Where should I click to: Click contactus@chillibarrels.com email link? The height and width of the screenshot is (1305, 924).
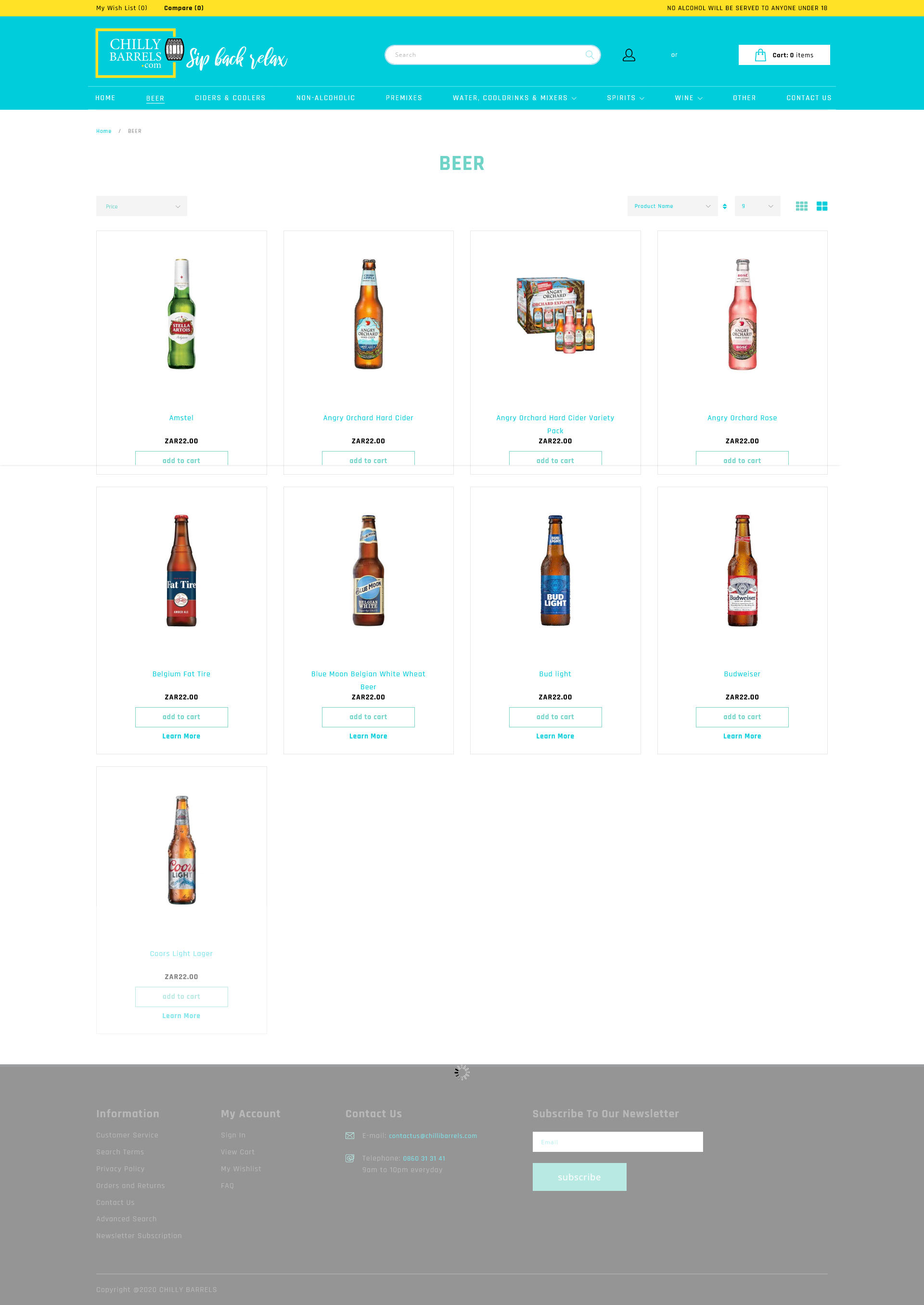point(433,1136)
